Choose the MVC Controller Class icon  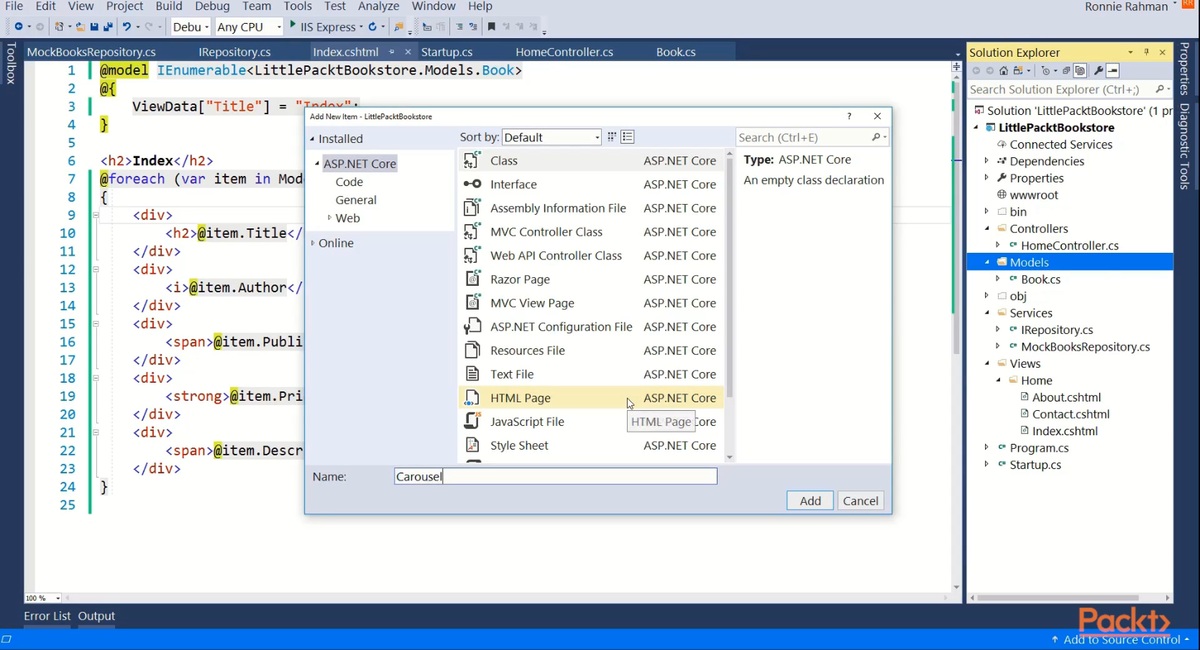pos(472,232)
